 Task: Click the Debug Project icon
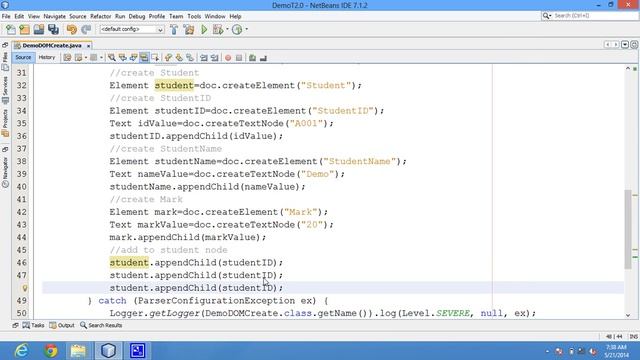click(218, 29)
